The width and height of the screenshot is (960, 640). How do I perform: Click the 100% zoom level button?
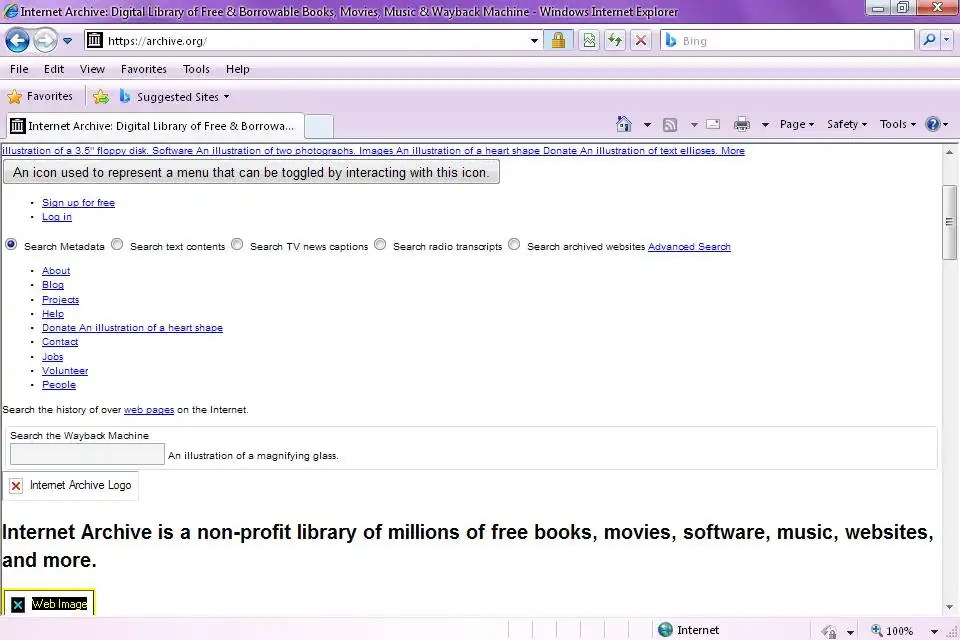click(x=893, y=630)
